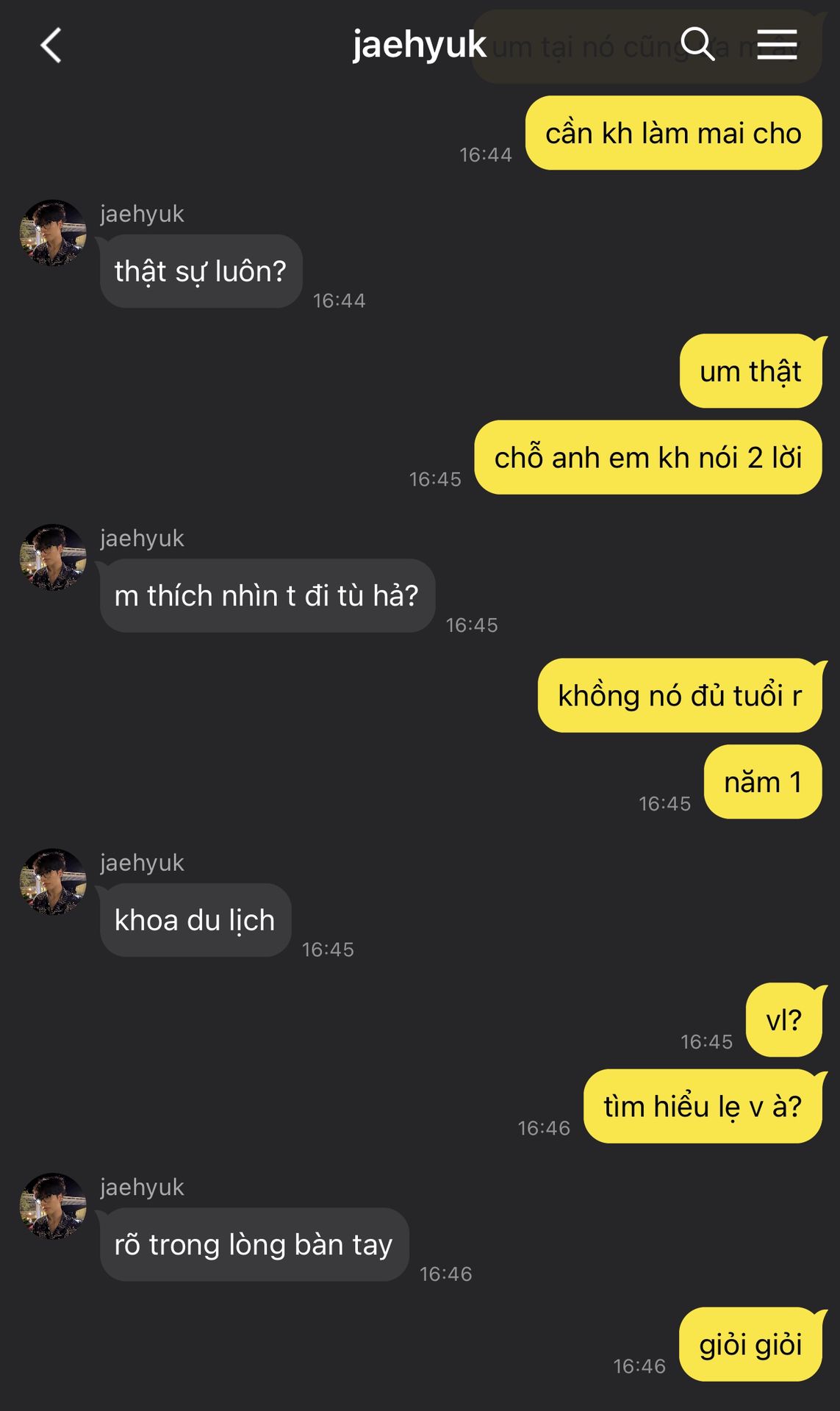Tap jaehyuk's avatar beside "khoa du lịch"

pos(53,882)
